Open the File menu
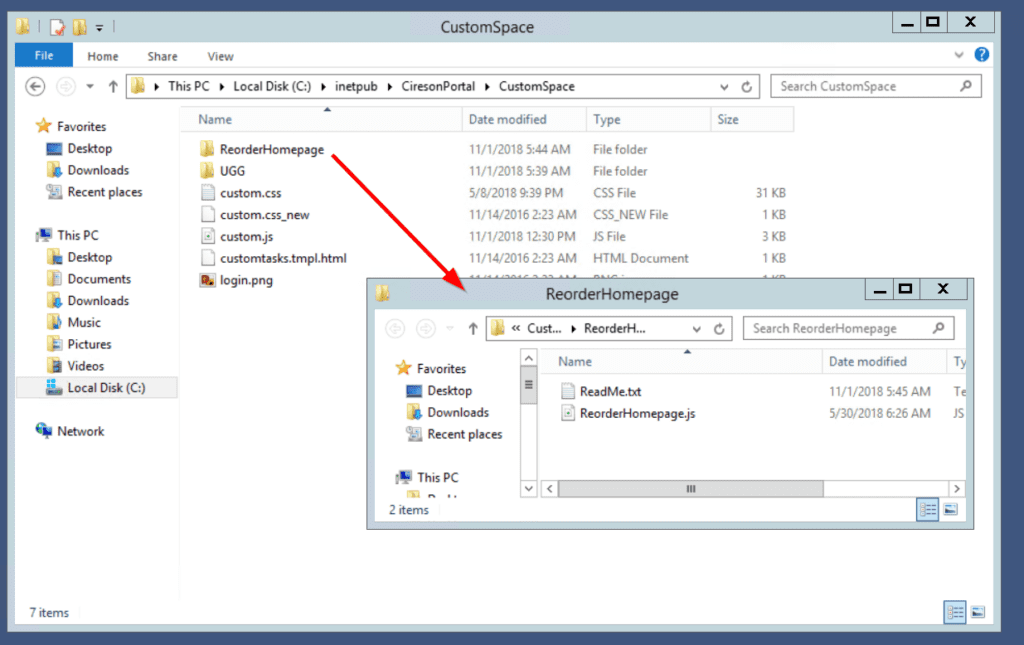This screenshot has height=645, width=1024. 43,55
